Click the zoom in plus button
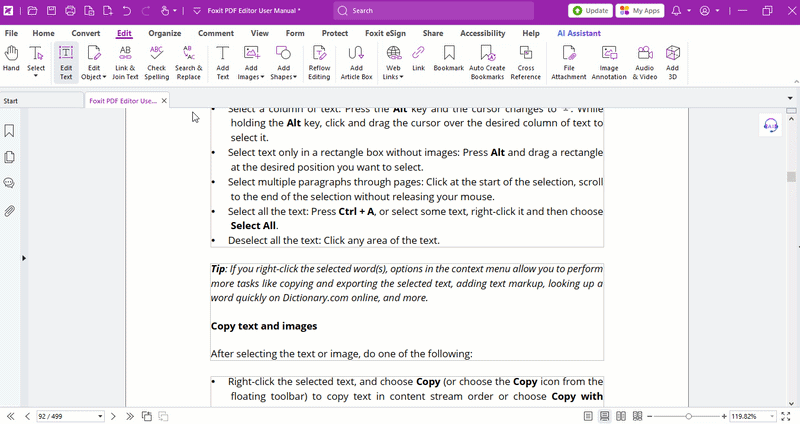Image resolution: width=800 pixels, height=424 pixels. tap(724, 416)
